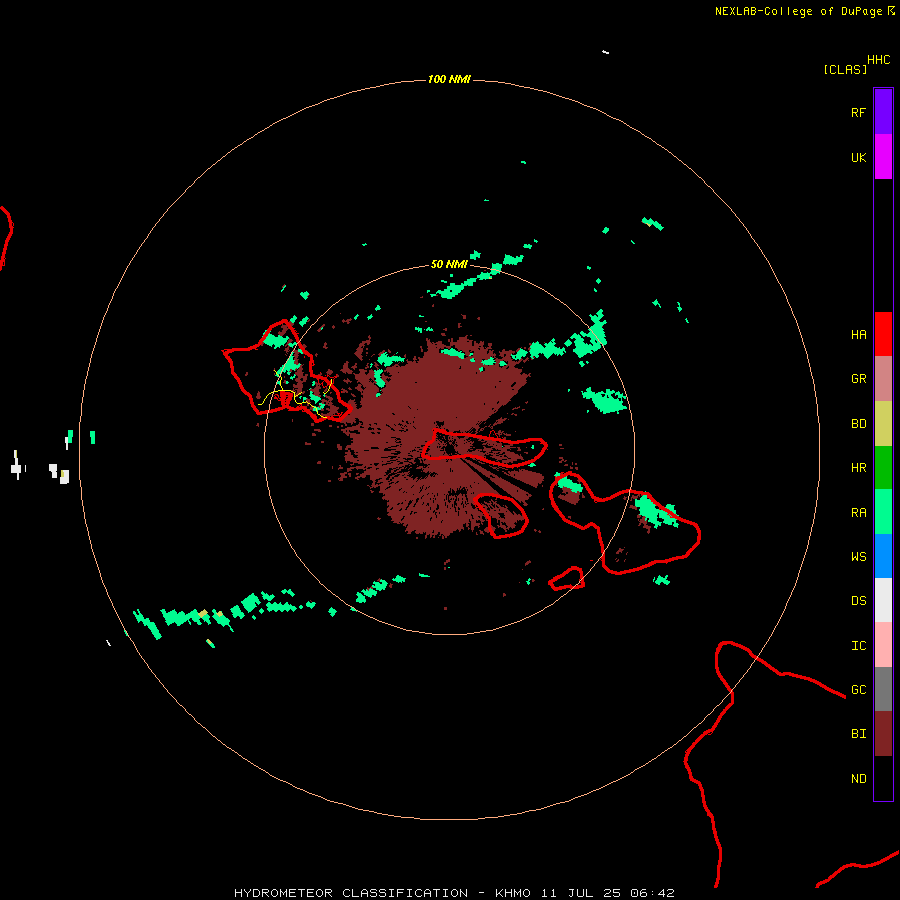Viewport: 900px width, 900px height.
Task: Click the 'KHMO' station identifier
Action: coord(513,893)
